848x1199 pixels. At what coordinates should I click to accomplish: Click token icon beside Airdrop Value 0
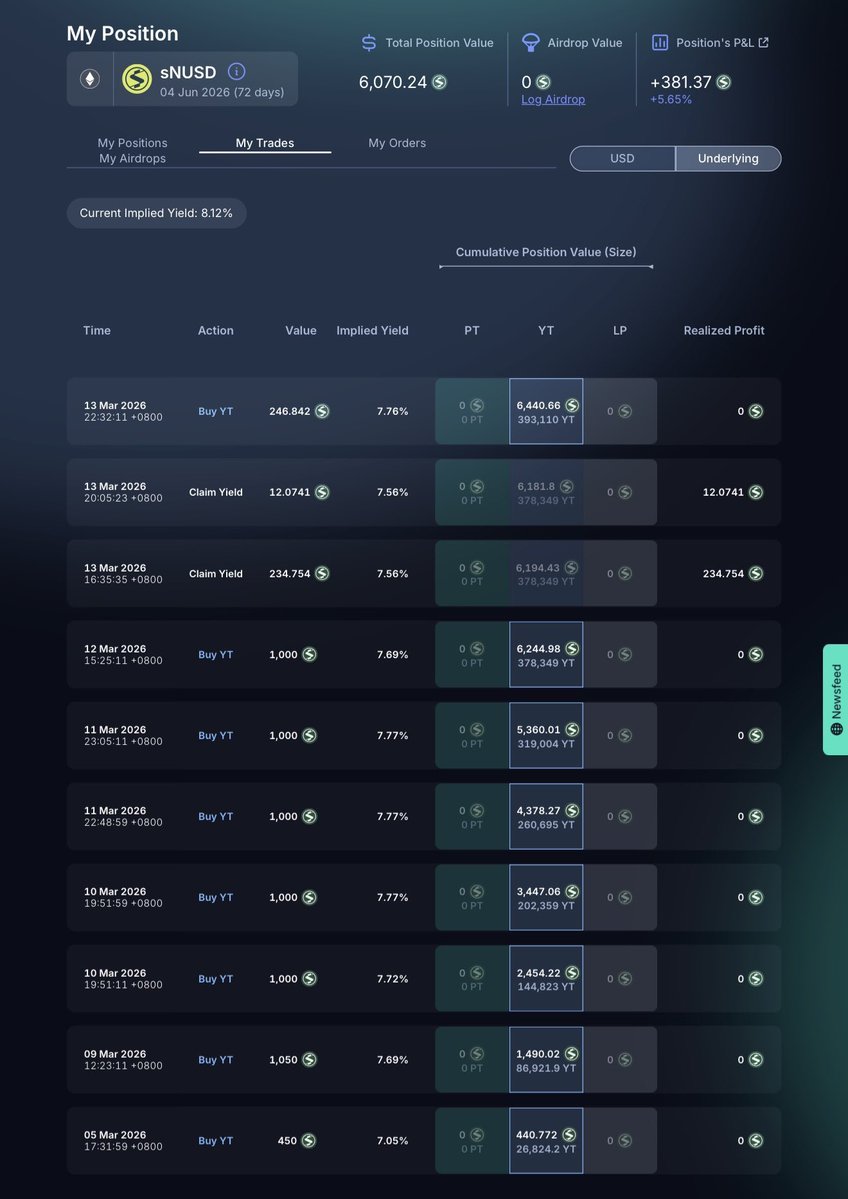pyautogui.click(x=543, y=83)
